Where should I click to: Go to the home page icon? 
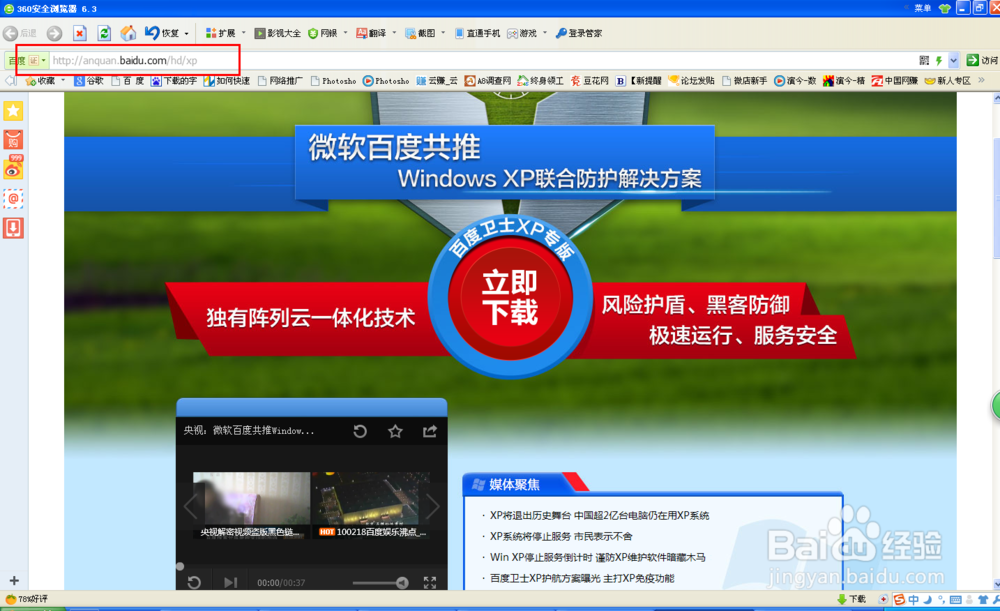point(128,33)
